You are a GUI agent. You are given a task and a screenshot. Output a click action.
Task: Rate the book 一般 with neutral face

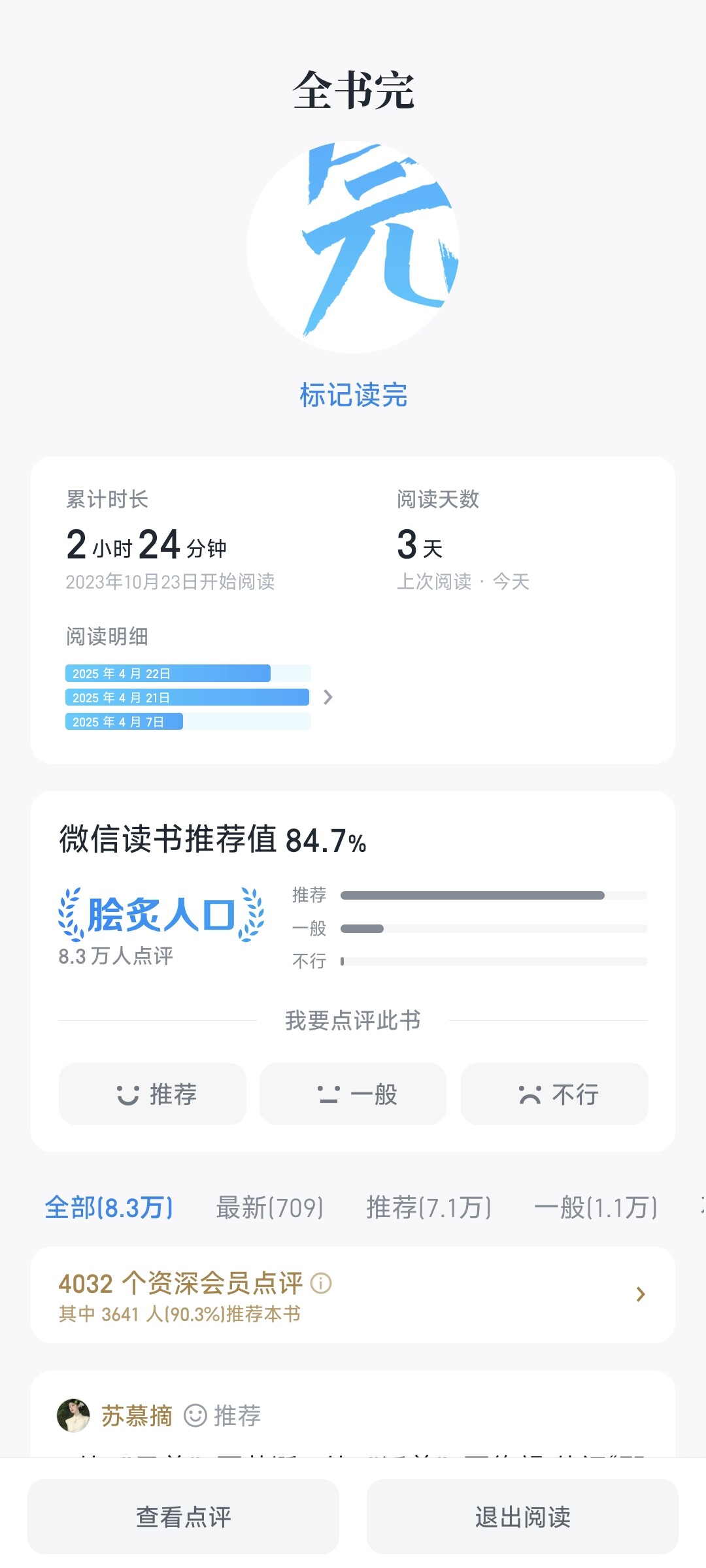(353, 1094)
